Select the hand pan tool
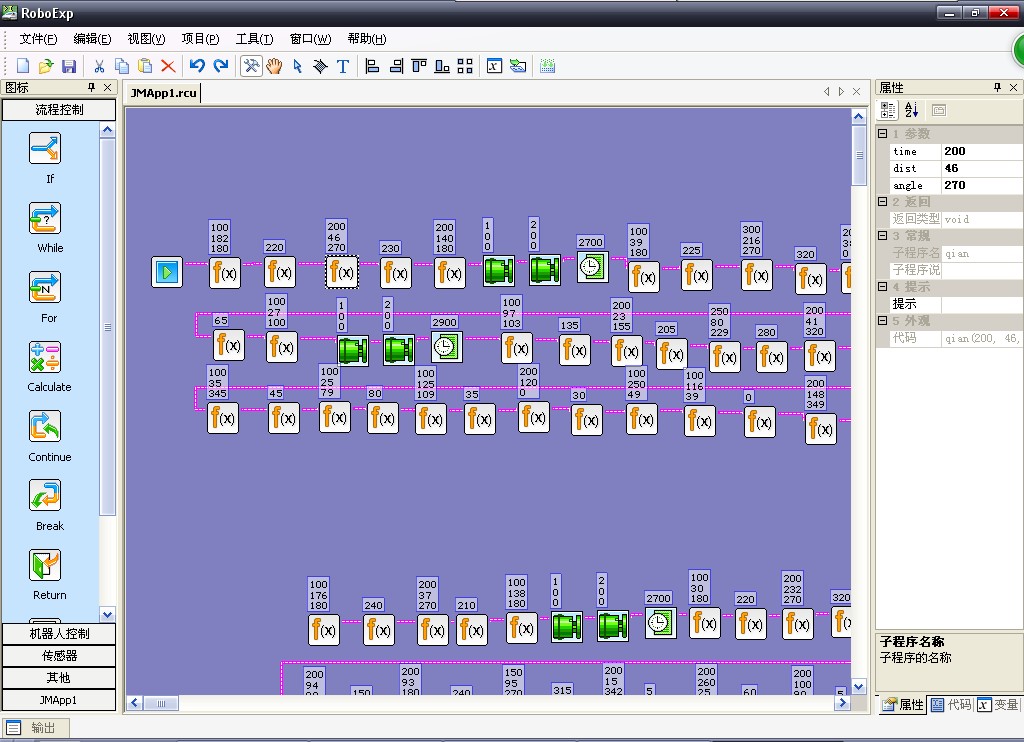The height and width of the screenshot is (742, 1024). (274, 66)
